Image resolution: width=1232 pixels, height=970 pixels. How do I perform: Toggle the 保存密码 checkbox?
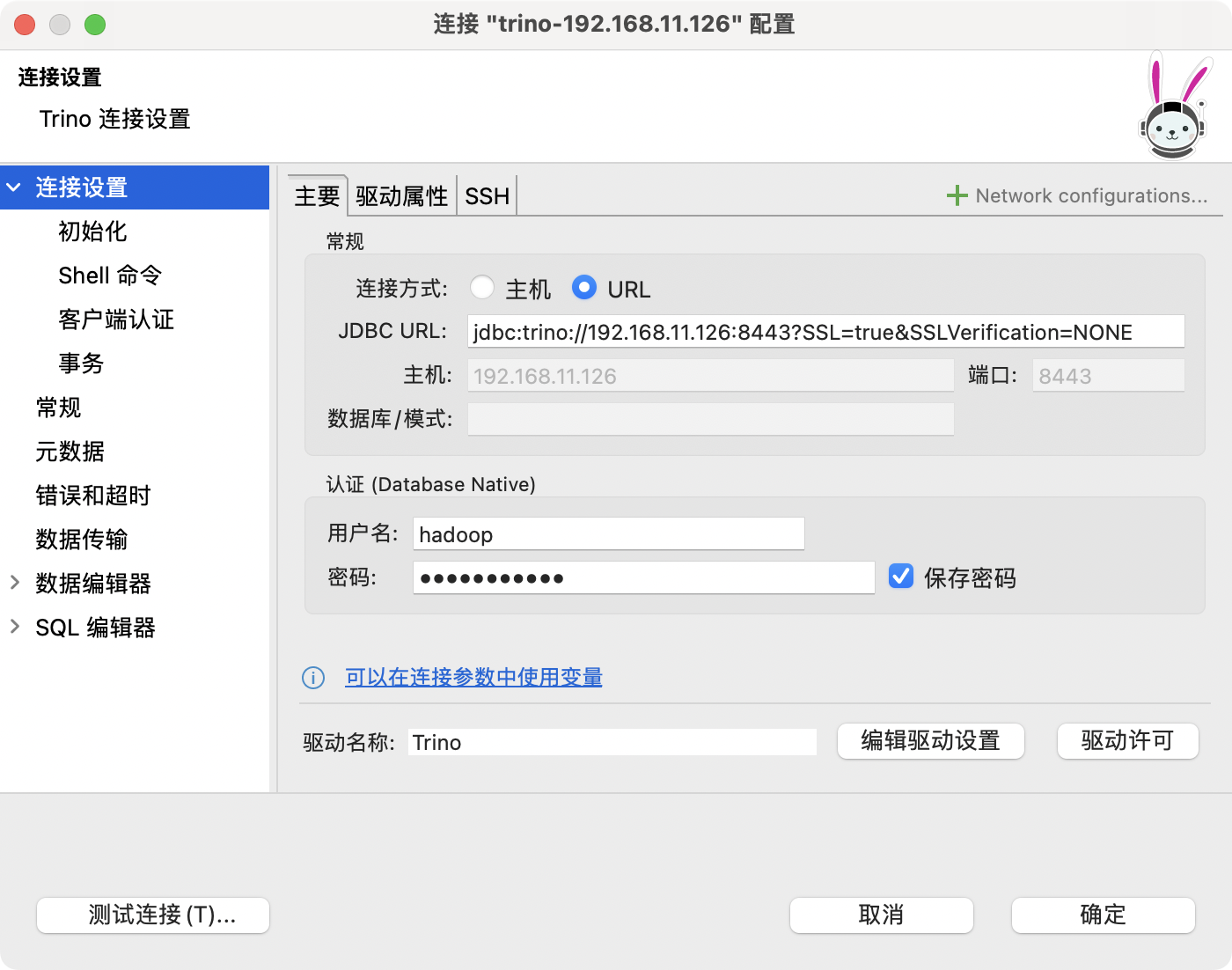pos(901,577)
